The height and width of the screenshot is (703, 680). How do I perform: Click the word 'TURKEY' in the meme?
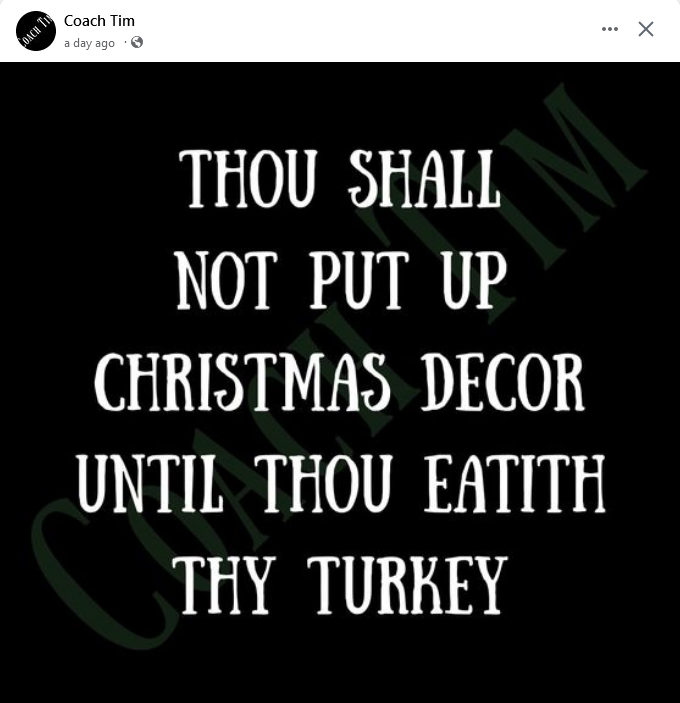[x=407, y=585]
